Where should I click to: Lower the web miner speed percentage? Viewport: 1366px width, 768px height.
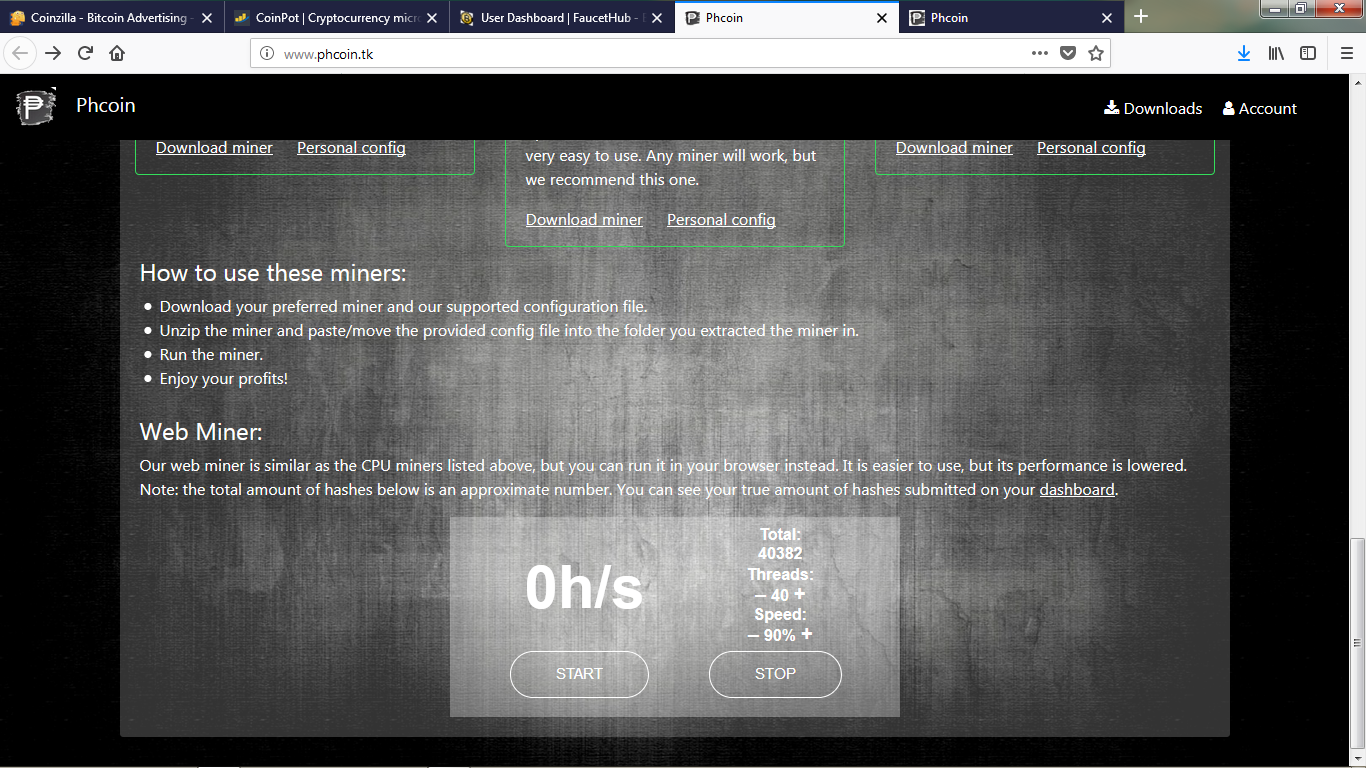click(x=754, y=635)
